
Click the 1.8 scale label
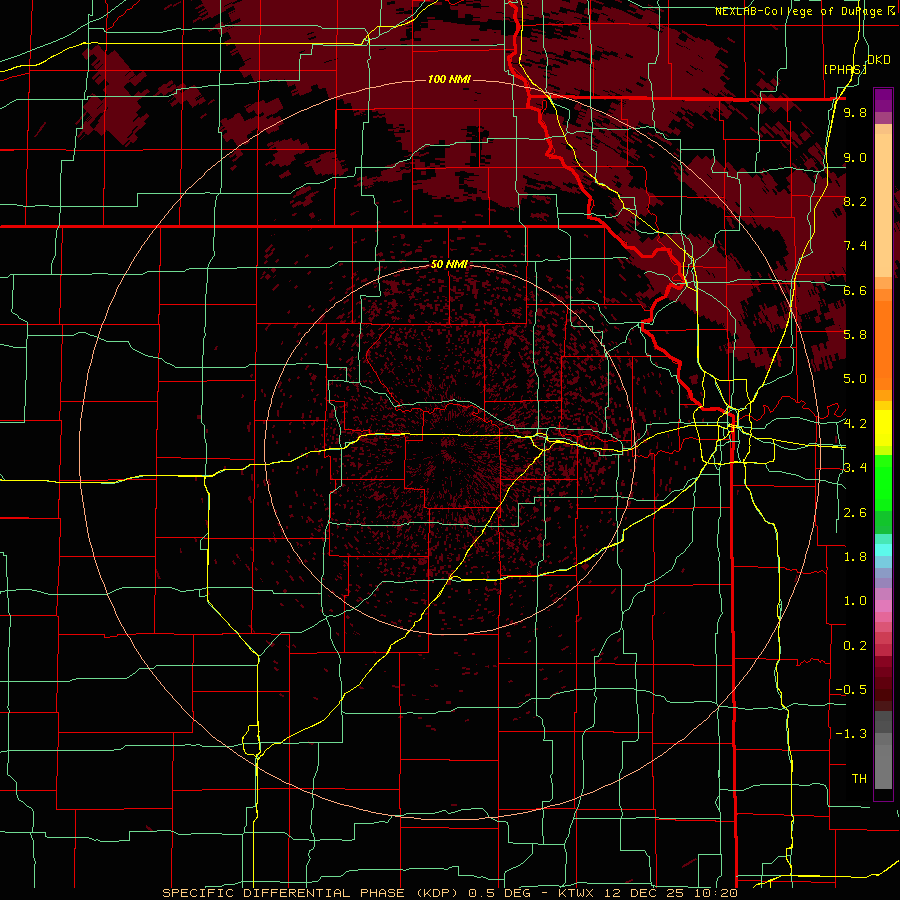[x=855, y=557]
